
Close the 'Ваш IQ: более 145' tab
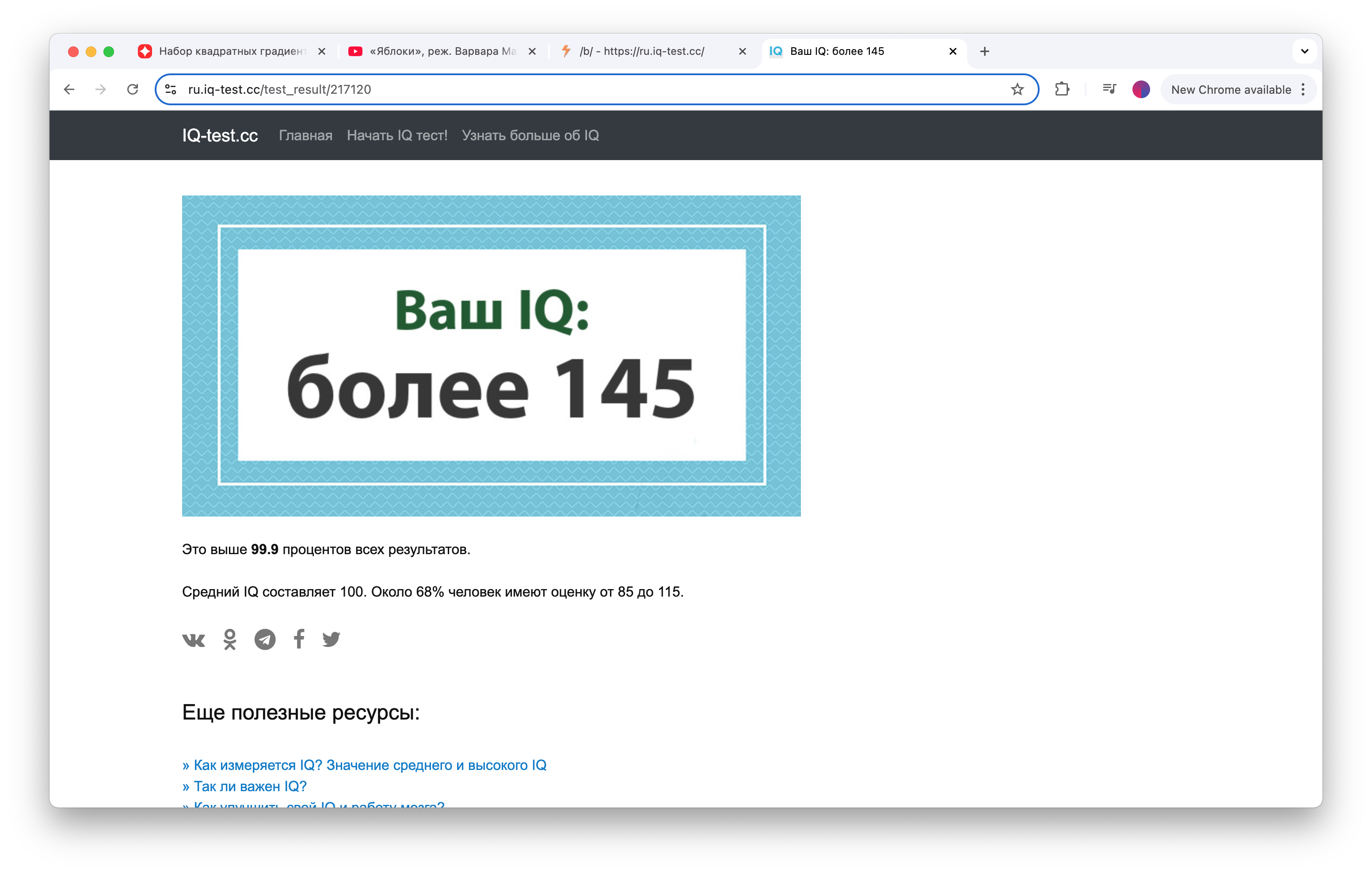953,51
